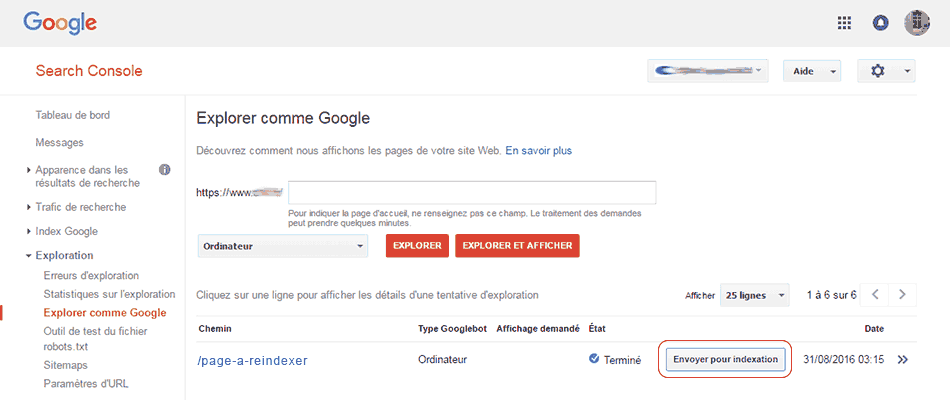This screenshot has width=950, height=400.
Task: Open Sitemaps in the sidebar
Action: click(x=65, y=365)
